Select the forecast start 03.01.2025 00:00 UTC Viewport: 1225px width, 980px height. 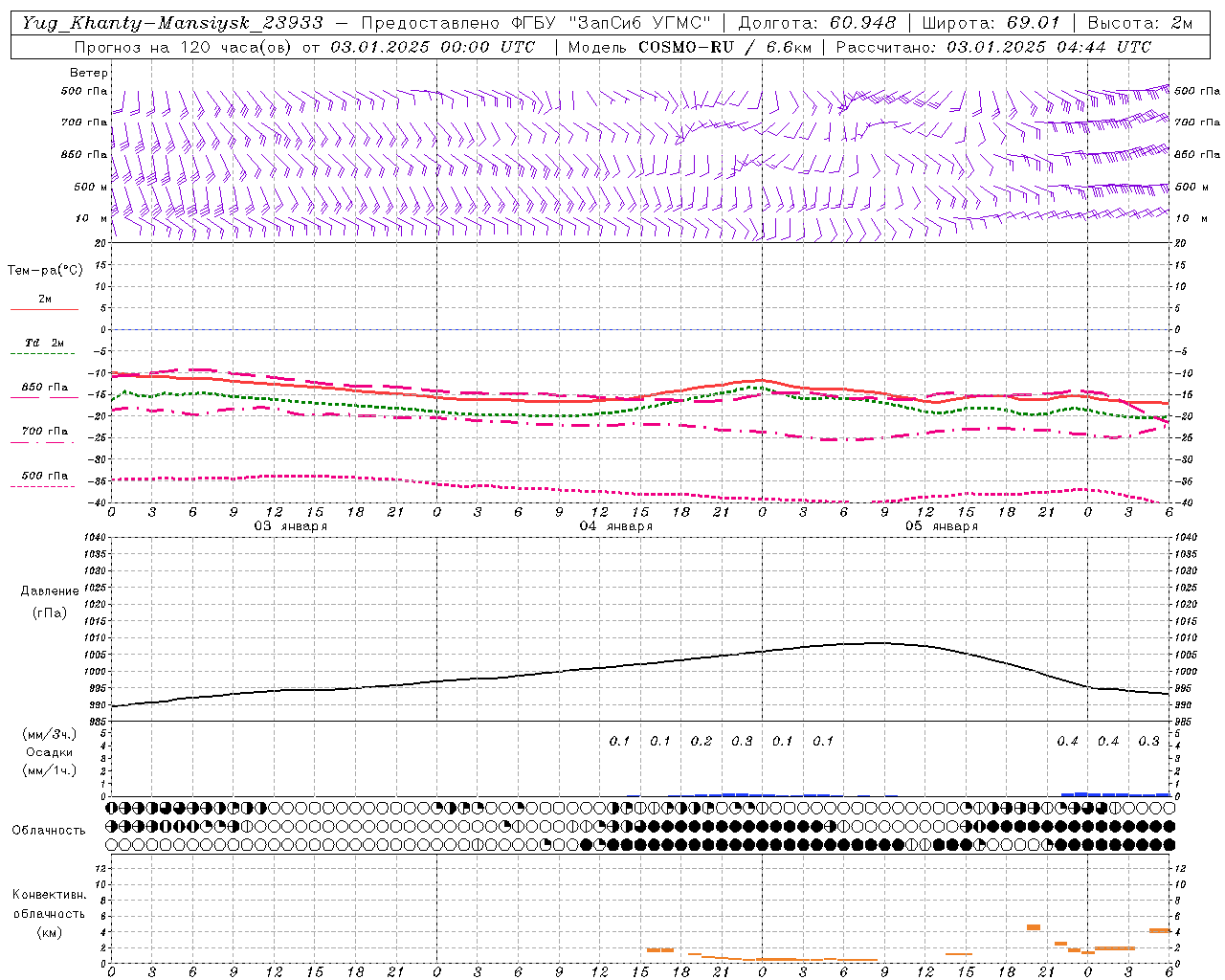pos(433,47)
